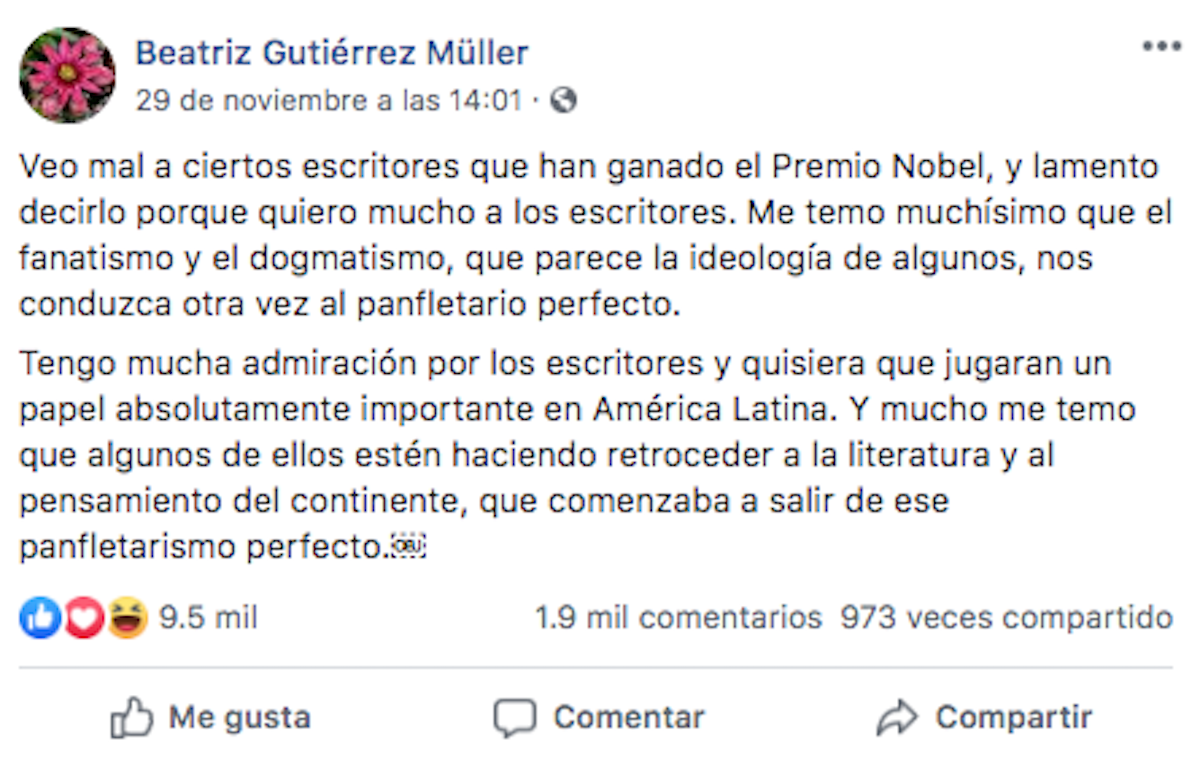Click the paragraph starting with "Tengo mucha admiración"
1200x766 pixels.
(565, 456)
